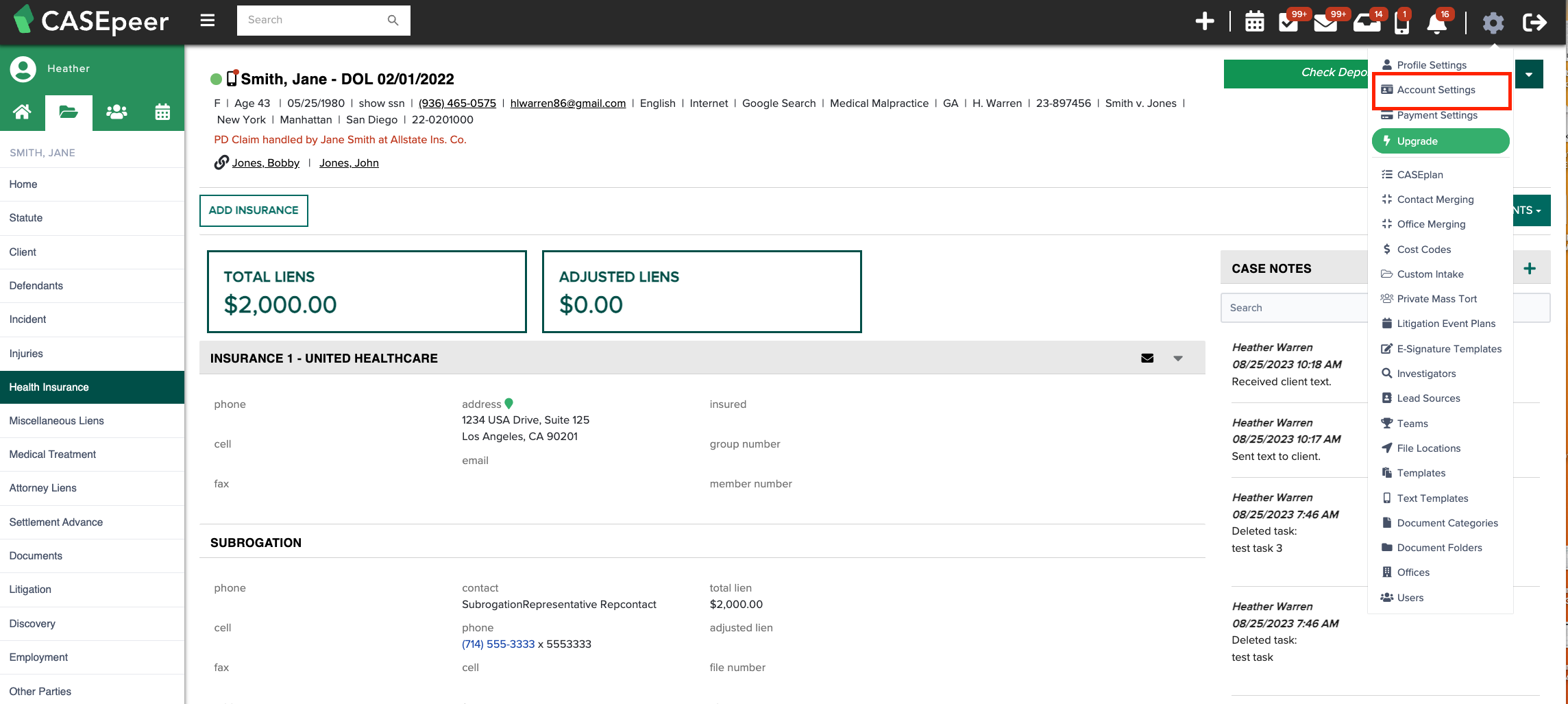
Task: Click the ADD INSURANCE button
Action: [x=254, y=210]
